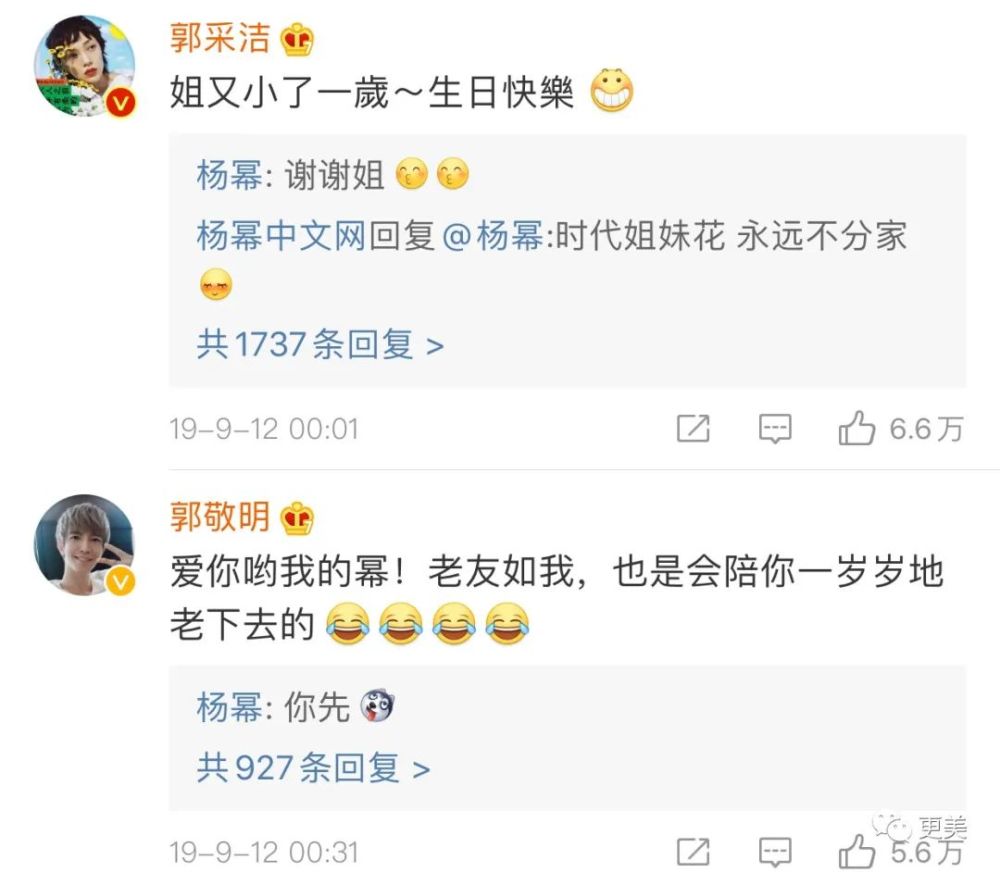Tap the crown membership badge next to 郭采洁
The image size is (1000, 872).
(x=297, y=40)
